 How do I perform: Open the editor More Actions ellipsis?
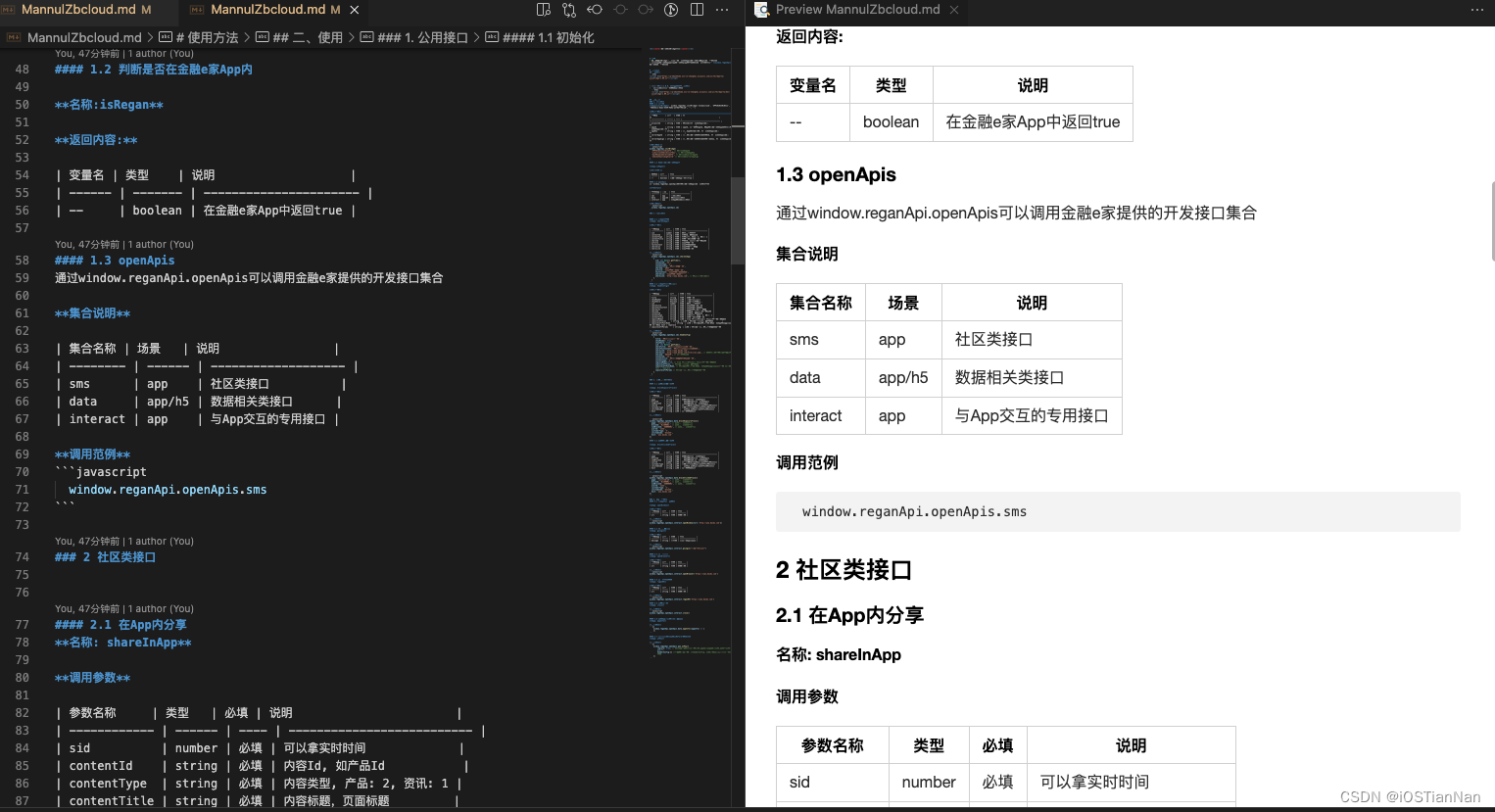point(722,10)
